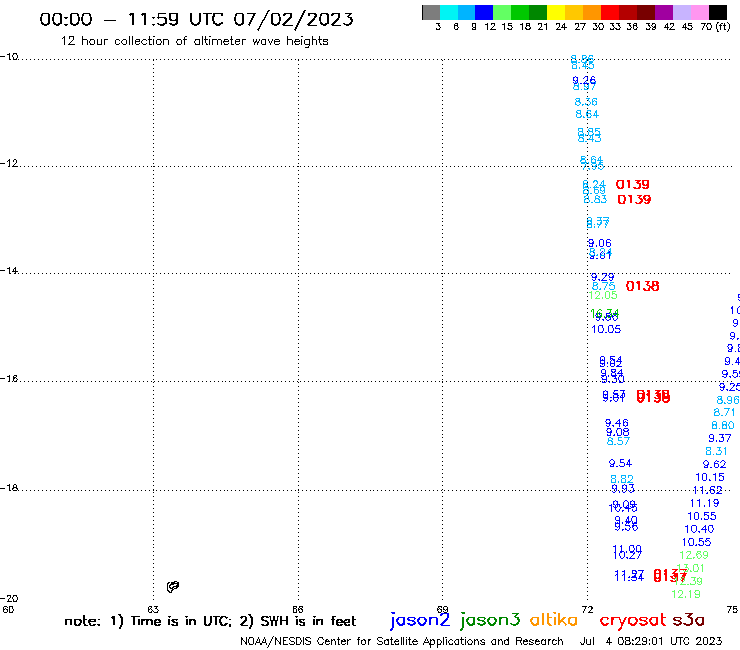This screenshot has height=650, width=740.
Task: Click the subtitle '12 hour collection of altimeter wave heights'
Action: [x=194, y=41]
